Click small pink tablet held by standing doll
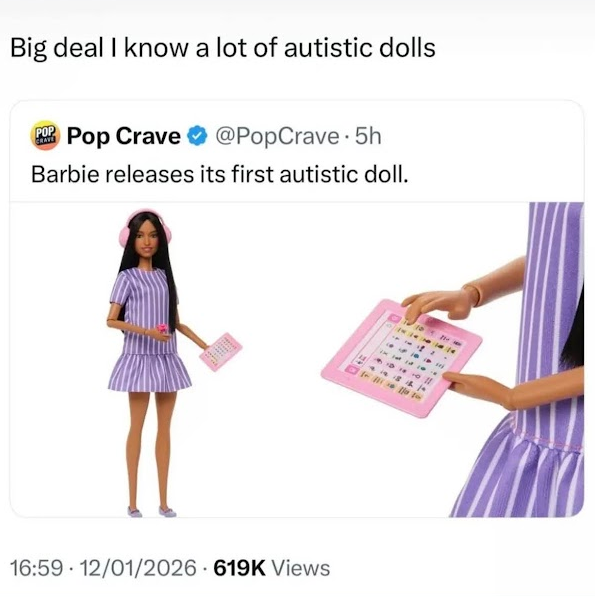 [x=220, y=351]
